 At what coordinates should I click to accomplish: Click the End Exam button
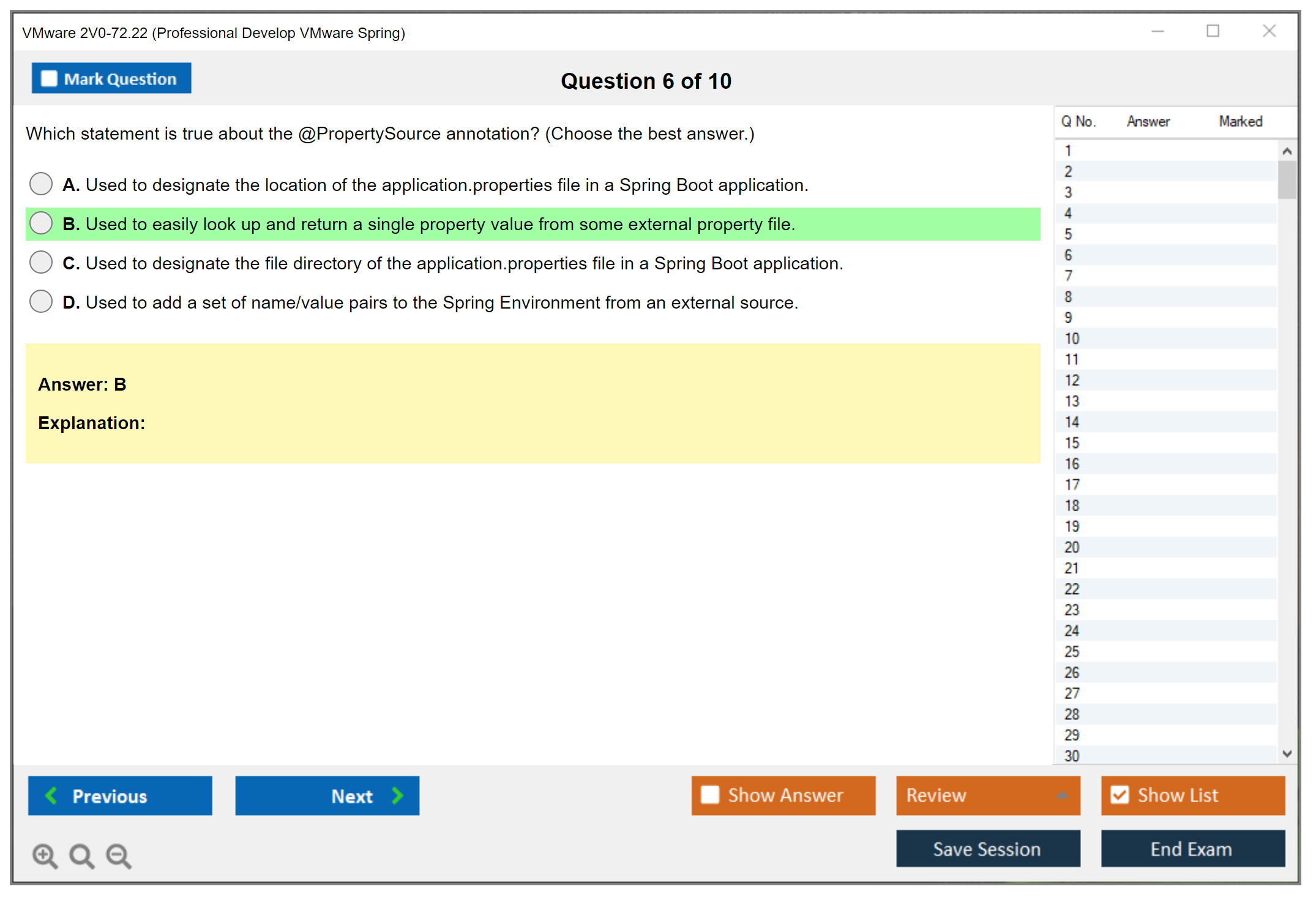click(x=1192, y=849)
